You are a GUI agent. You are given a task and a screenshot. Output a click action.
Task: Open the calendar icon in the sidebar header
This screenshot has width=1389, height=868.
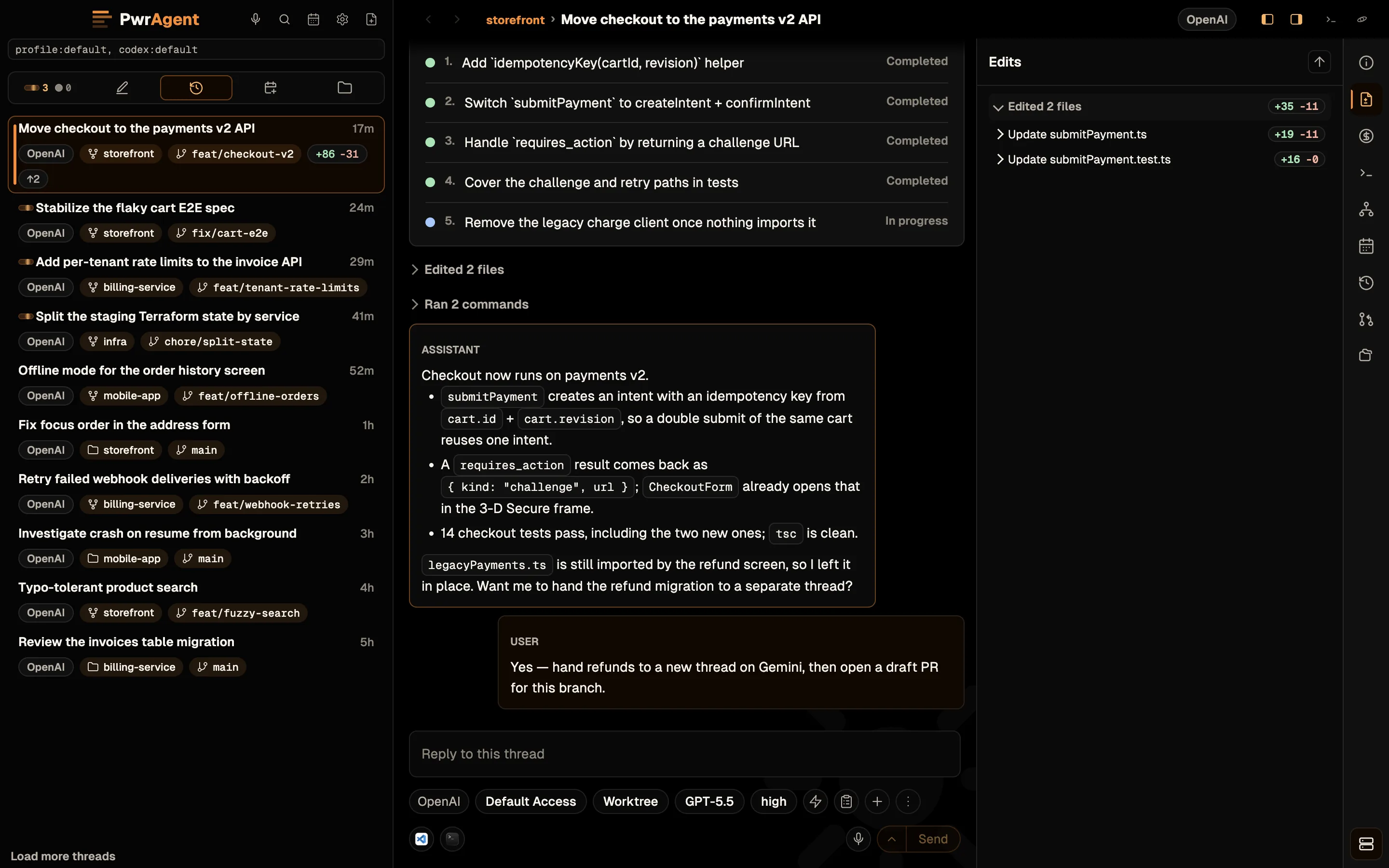coord(313,19)
